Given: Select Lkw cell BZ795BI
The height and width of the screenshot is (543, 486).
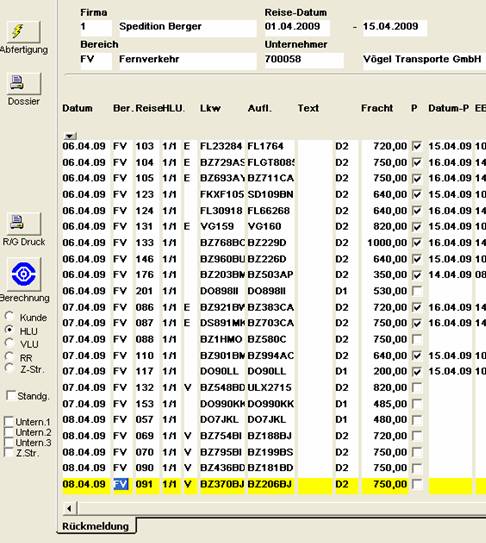Looking at the screenshot, I should pyautogui.click(x=222, y=453).
